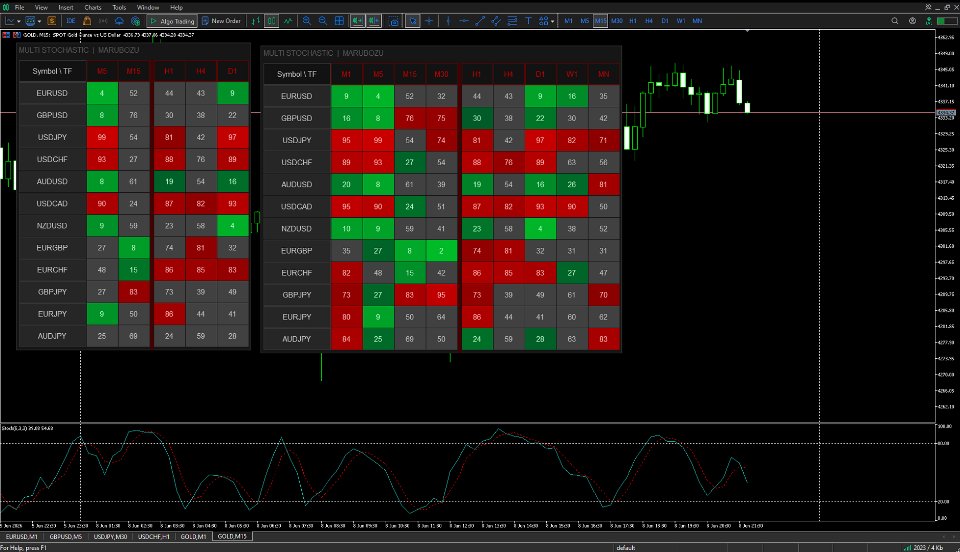Open the Help menu
960x552 pixels.
(176, 7)
